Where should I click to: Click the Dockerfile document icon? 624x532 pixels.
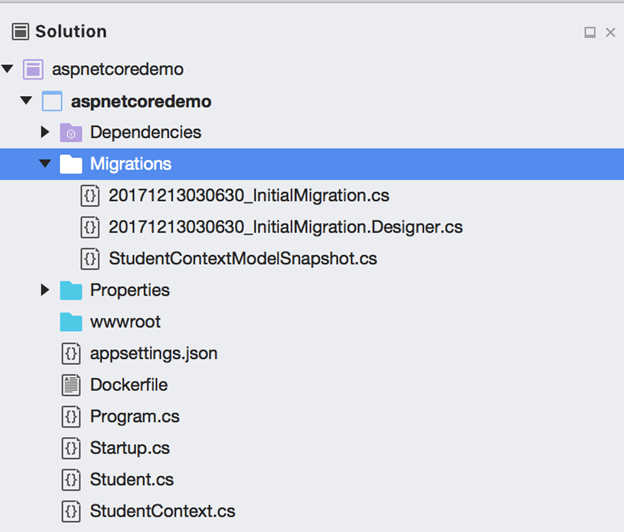pyautogui.click(x=70, y=385)
